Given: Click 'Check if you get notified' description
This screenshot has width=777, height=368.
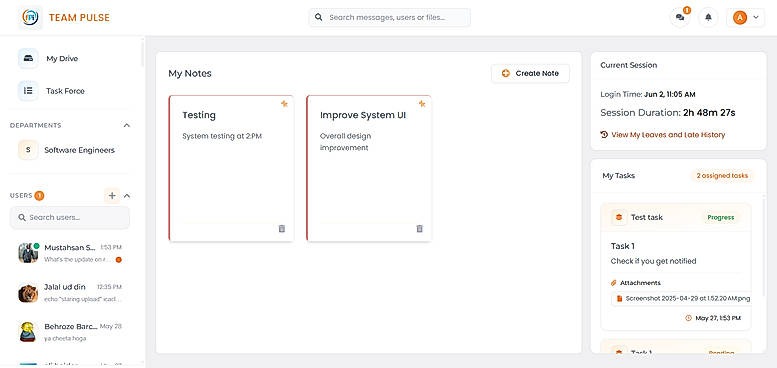Looking at the screenshot, I should coord(654,261).
